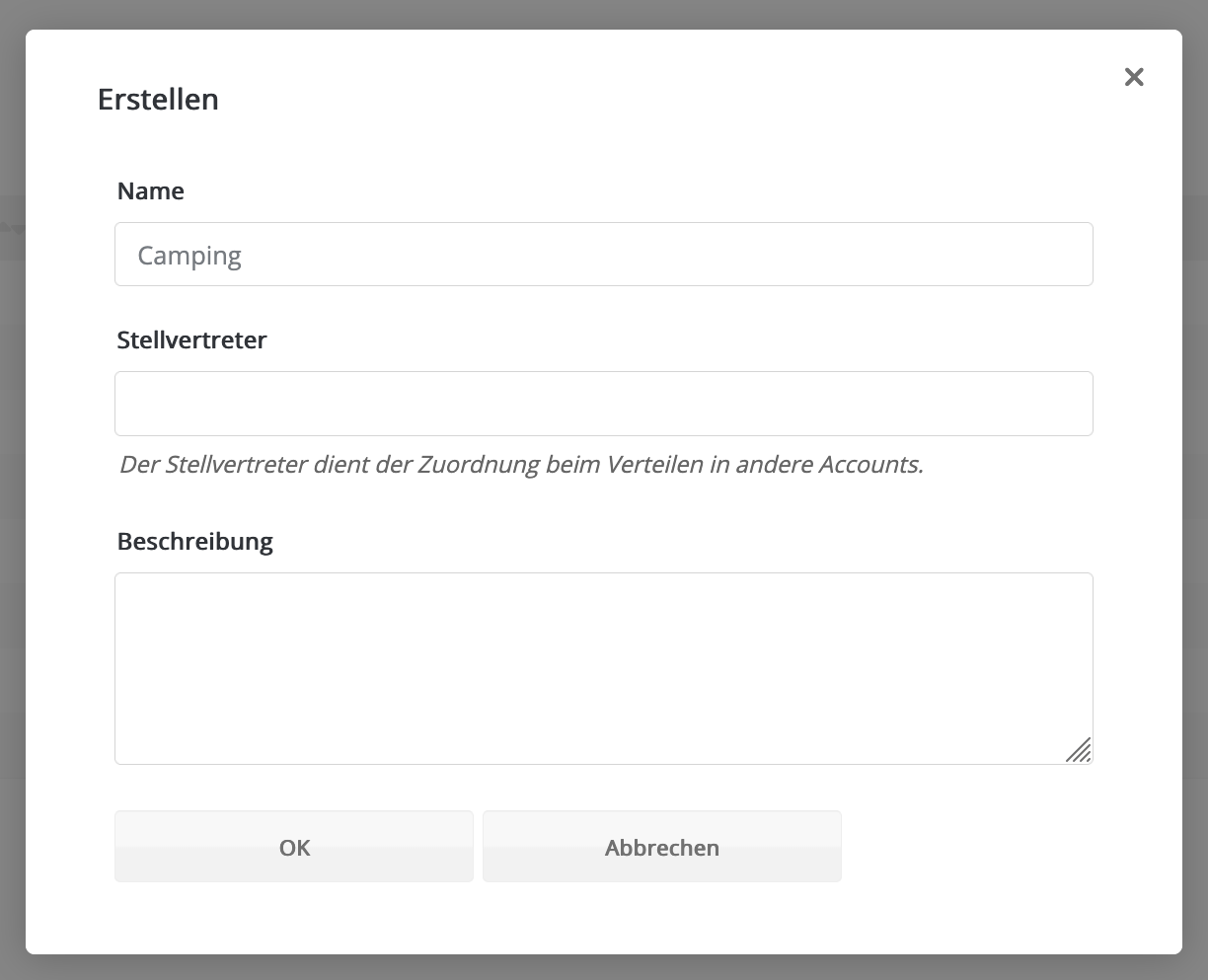Click the word Verteilen in the hint
The image size is (1208, 980).
click(x=654, y=465)
